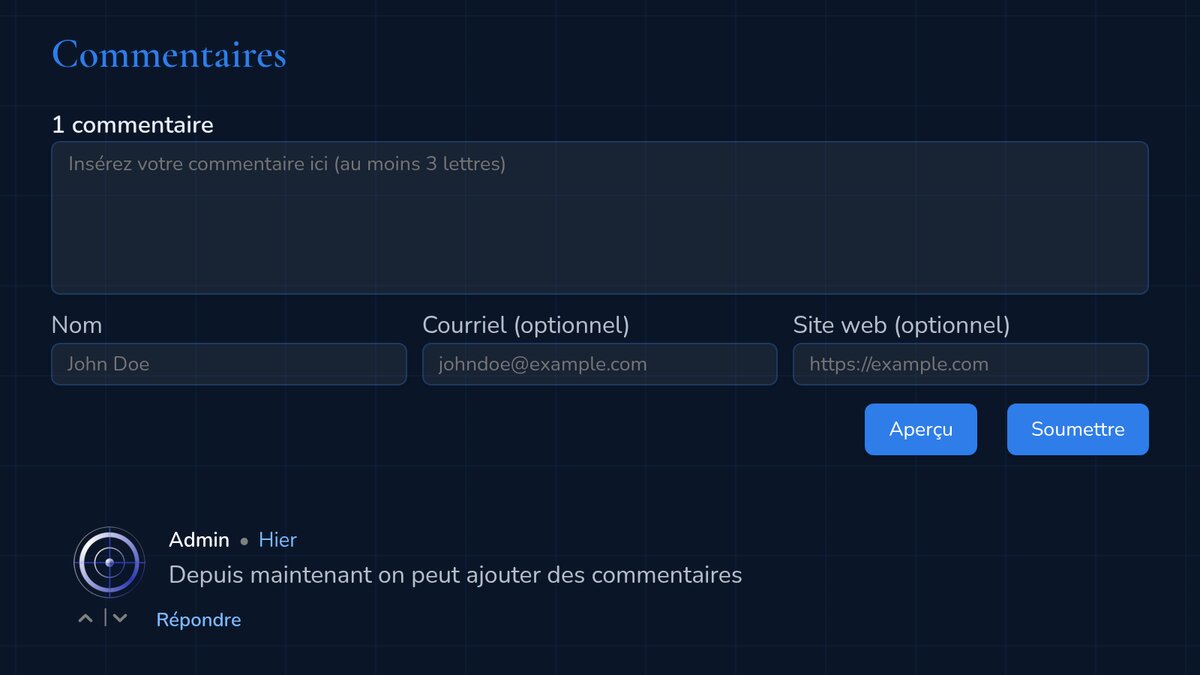Image resolution: width=1200 pixels, height=675 pixels.
Task: Click the Nom input field
Action: [x=229, y=364]
